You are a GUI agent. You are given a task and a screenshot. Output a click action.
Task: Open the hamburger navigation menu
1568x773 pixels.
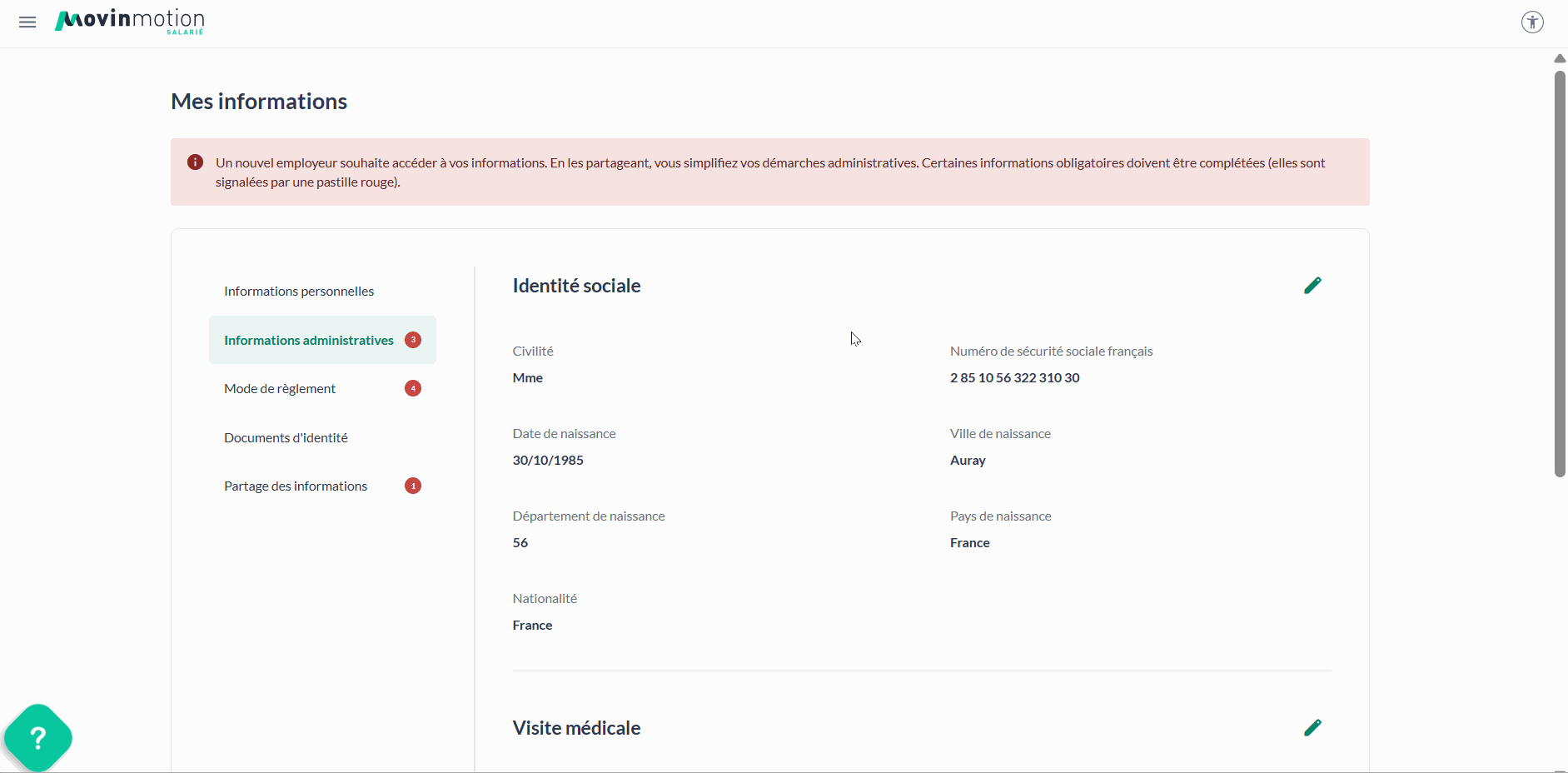pos(27,22)
